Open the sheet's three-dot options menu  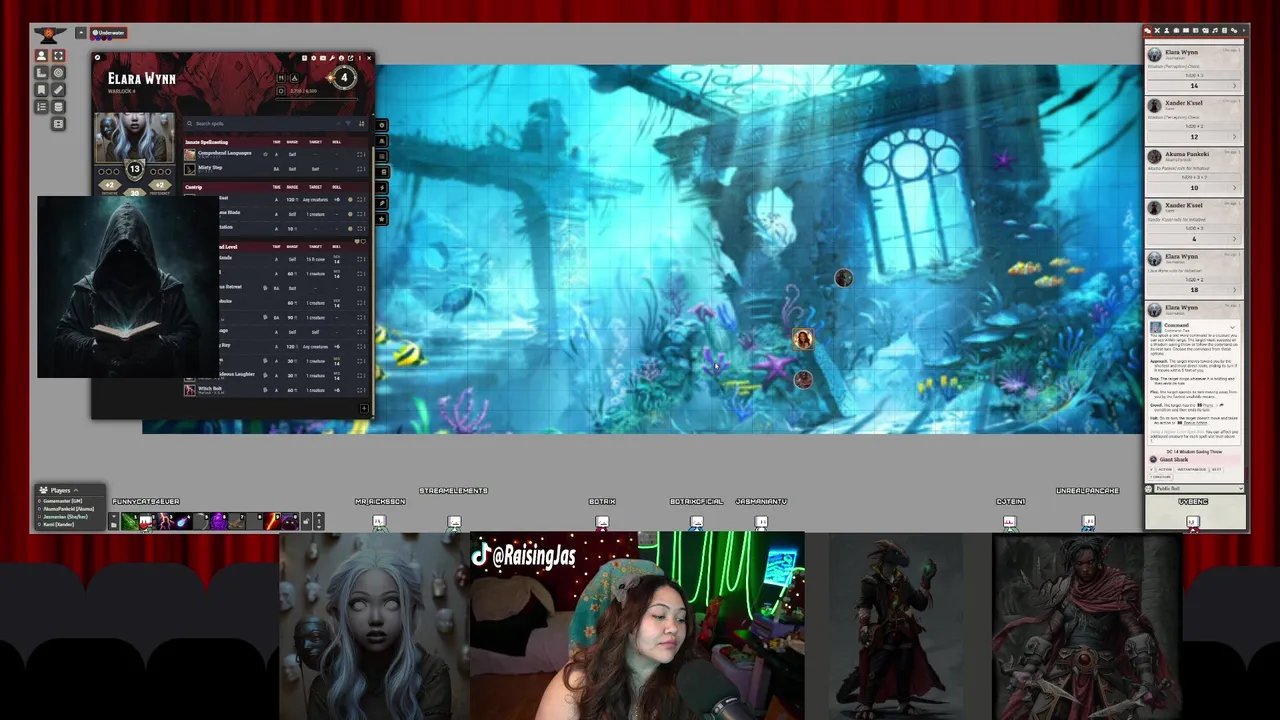click(x=359, y=58)
